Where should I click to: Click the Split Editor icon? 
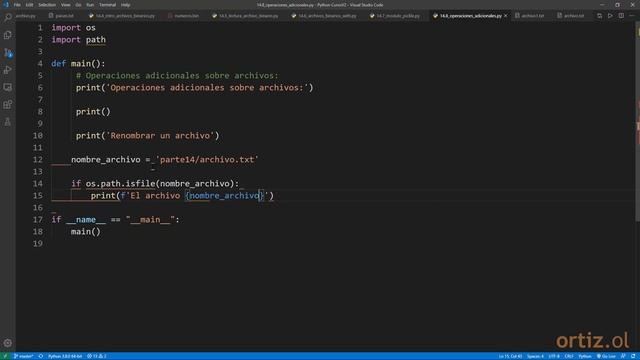(621, 16)
